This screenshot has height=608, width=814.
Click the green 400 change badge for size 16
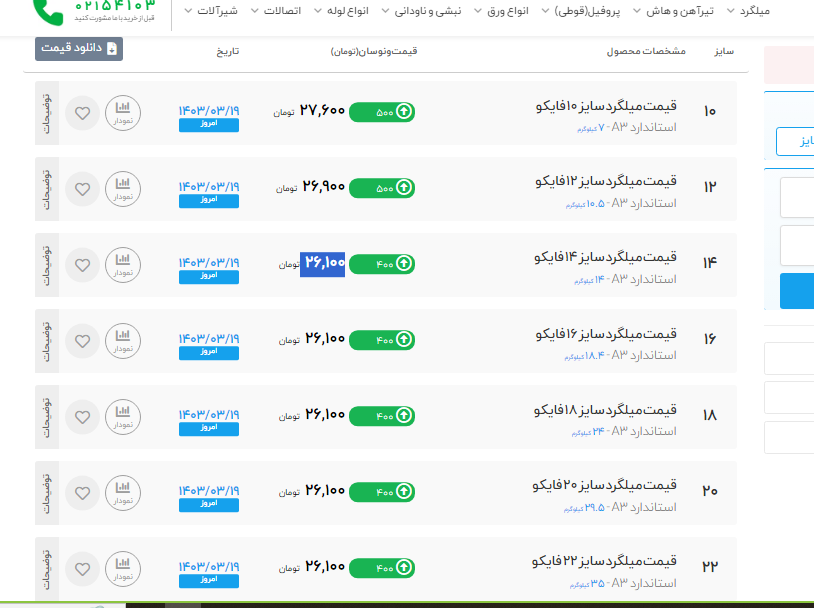click(381, 340)
